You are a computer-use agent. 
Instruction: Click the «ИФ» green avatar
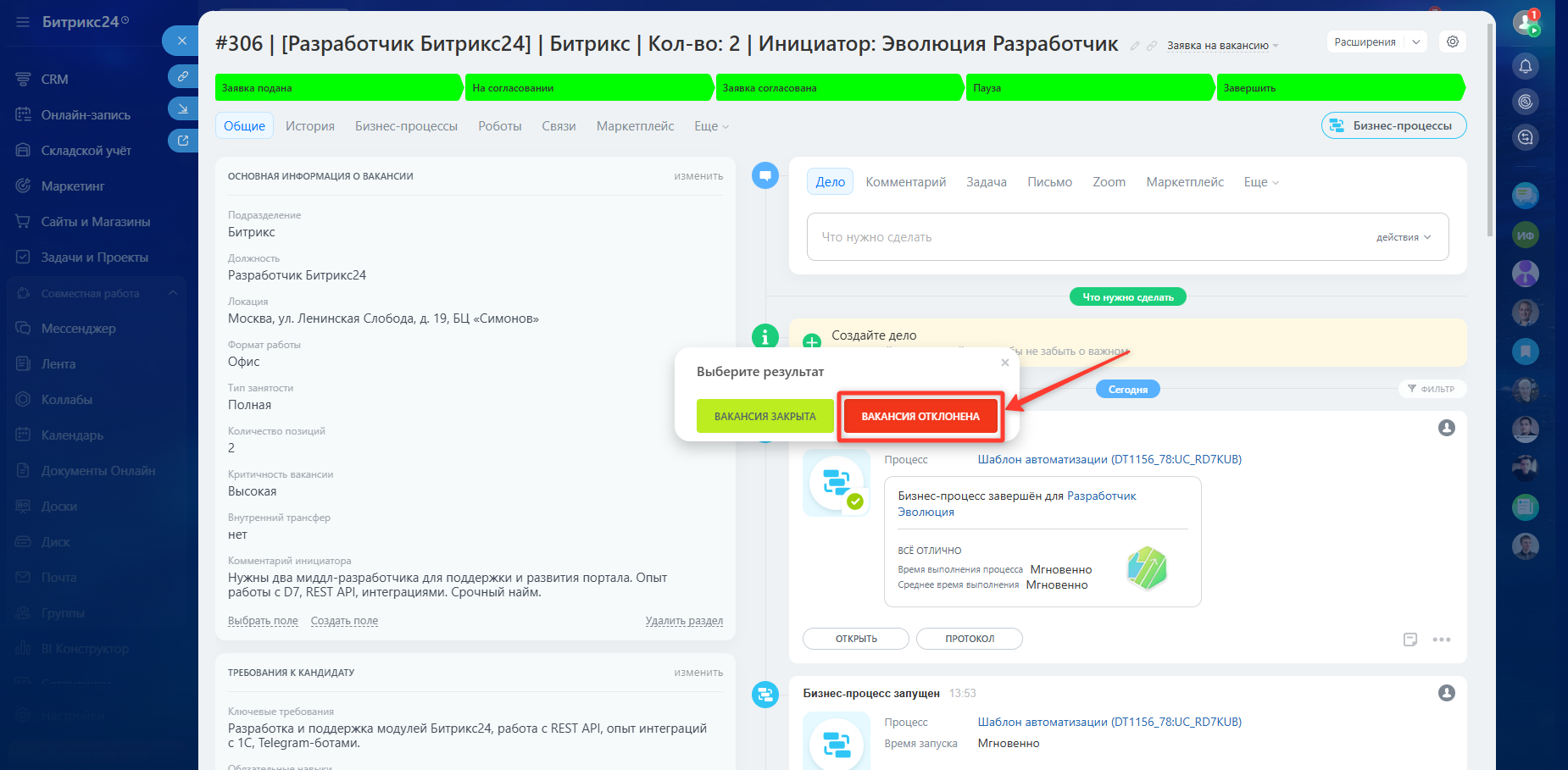coord(1526,235)
